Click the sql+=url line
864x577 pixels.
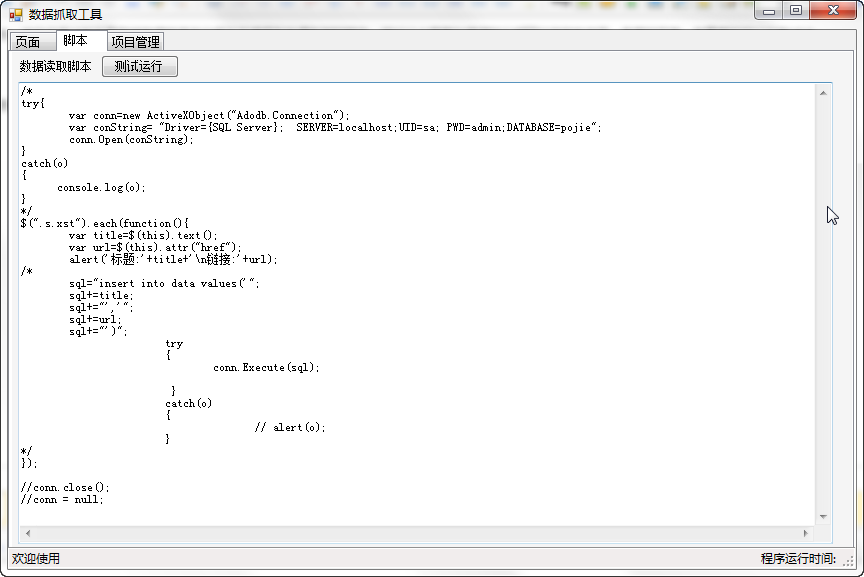[95, 319]
